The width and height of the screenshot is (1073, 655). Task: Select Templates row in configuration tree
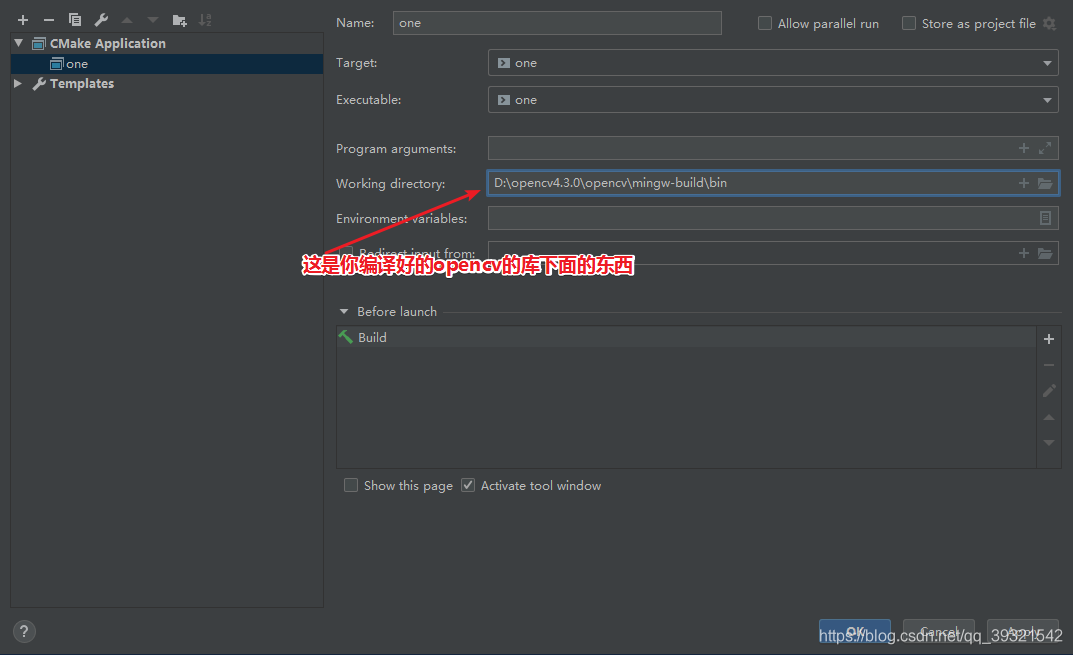(167, 84)
